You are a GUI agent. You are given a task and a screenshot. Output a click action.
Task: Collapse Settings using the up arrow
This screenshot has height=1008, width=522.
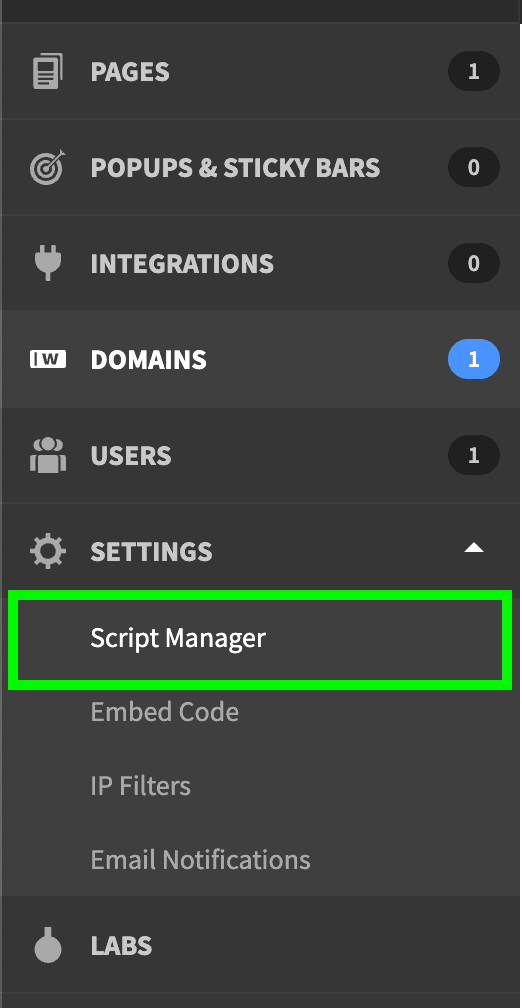(x=474, y=548)
